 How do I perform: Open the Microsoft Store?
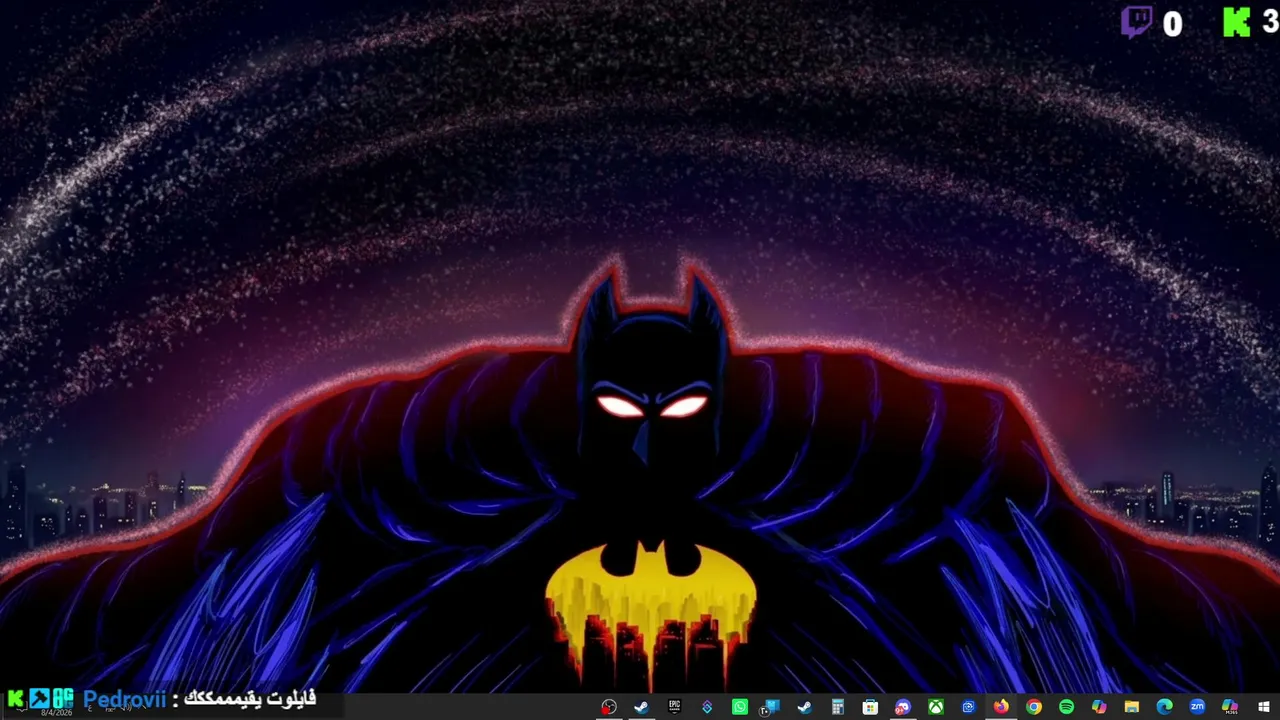click(x=870, y=707)
